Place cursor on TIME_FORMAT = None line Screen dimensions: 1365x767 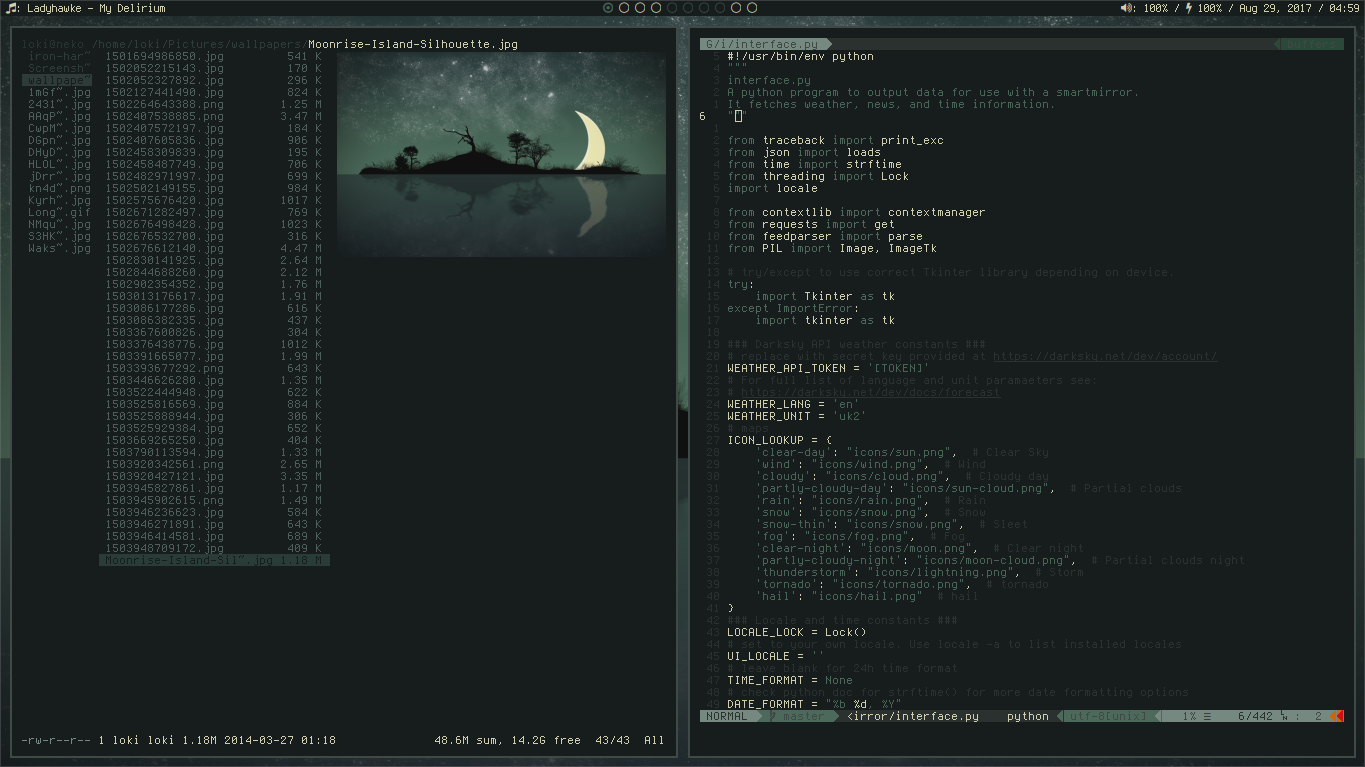pos(789,680)
